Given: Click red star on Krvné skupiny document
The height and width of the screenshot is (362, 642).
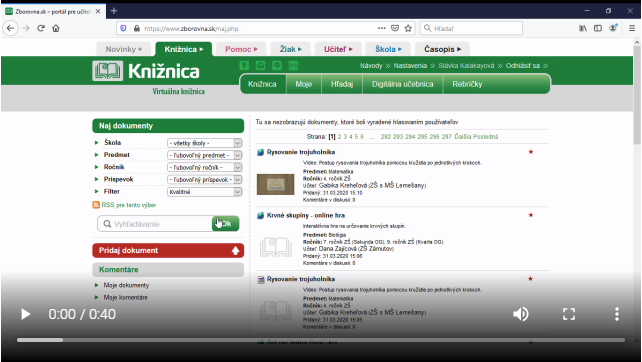Looking at the screenshot, I should coord(531,215).
